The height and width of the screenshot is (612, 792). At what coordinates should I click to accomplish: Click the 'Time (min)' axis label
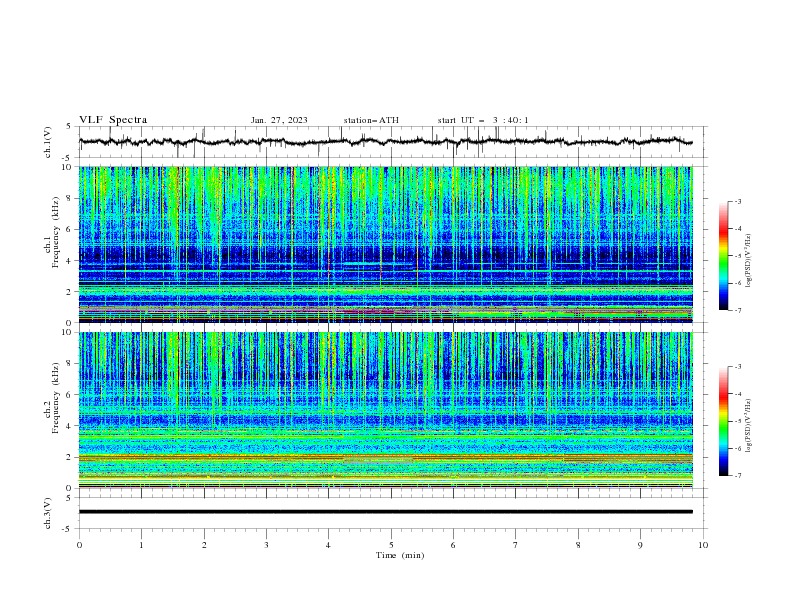400,555
